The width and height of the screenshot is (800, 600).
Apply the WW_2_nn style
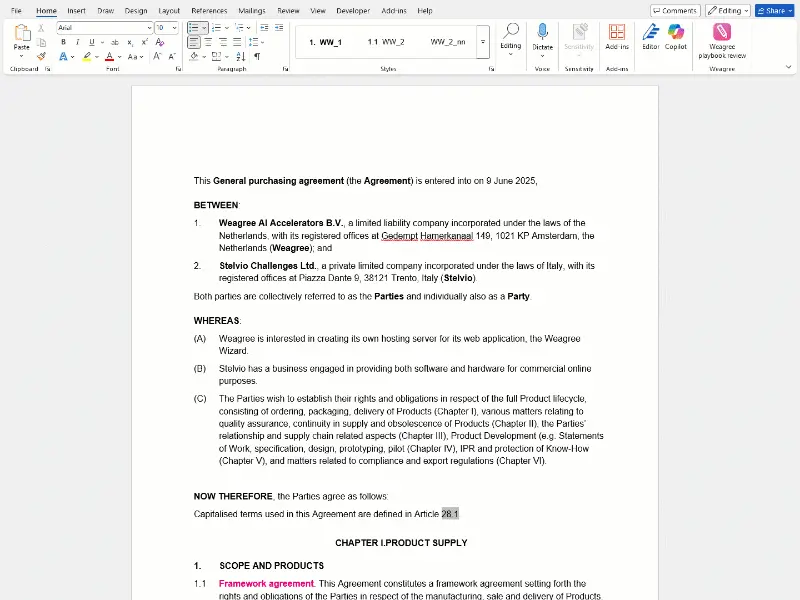[x=447, y=42]
